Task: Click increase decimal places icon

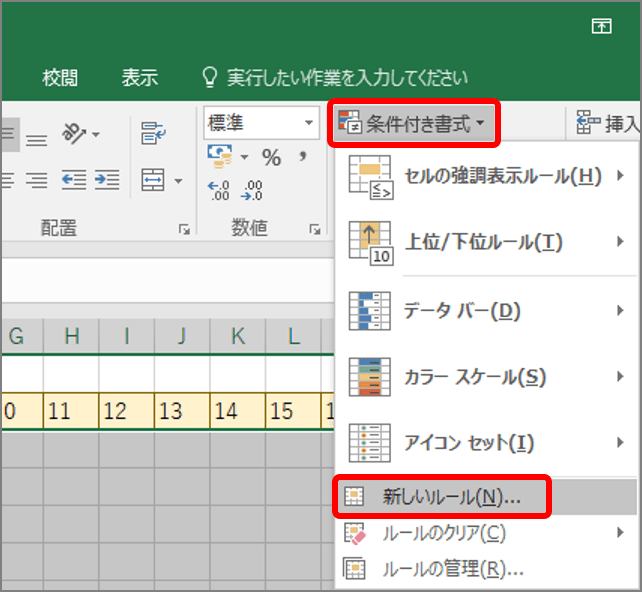Action: [219, 190]
